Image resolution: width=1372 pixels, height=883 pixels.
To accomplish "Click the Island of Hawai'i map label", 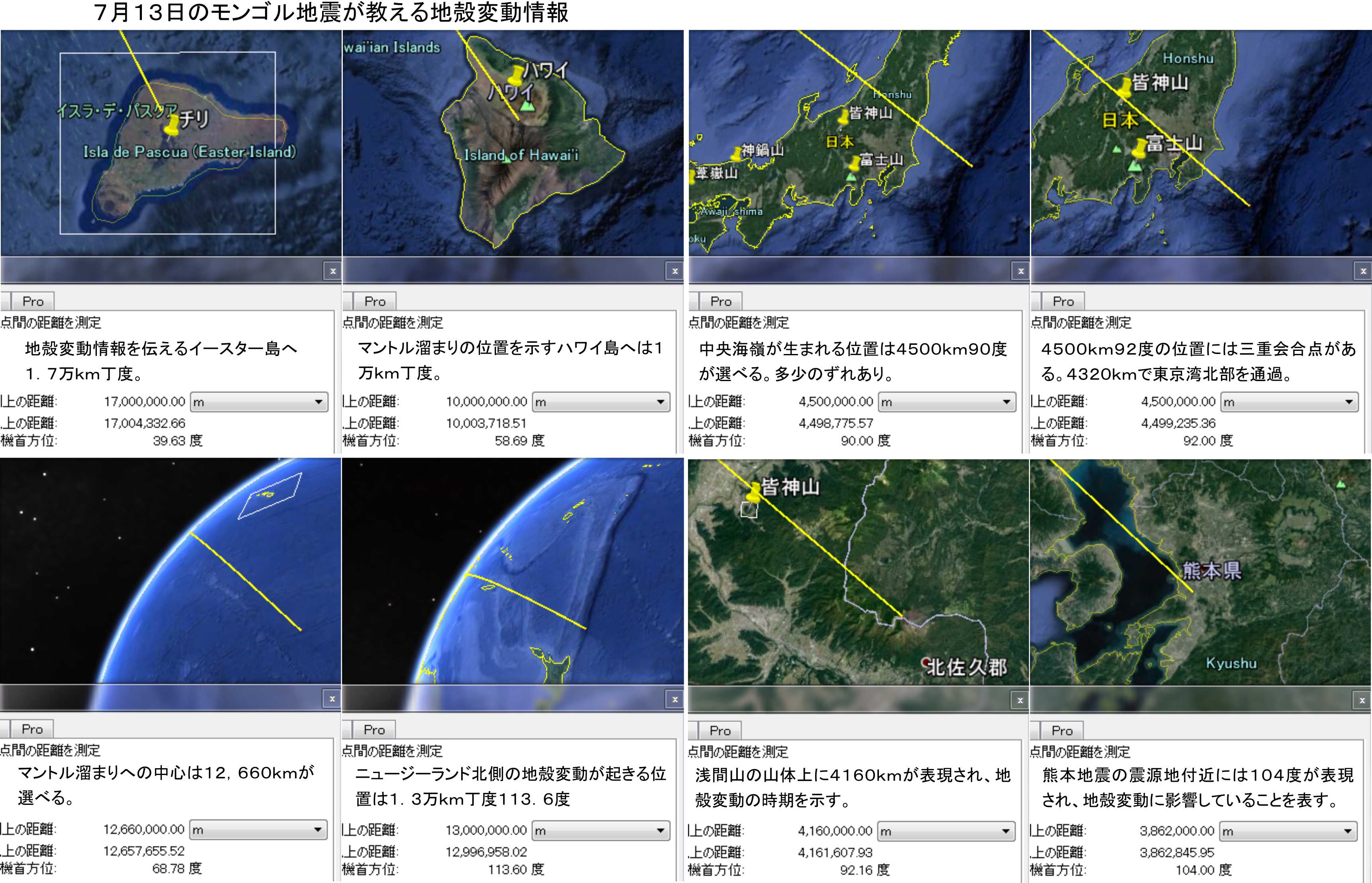I will (x=521, y=155).
